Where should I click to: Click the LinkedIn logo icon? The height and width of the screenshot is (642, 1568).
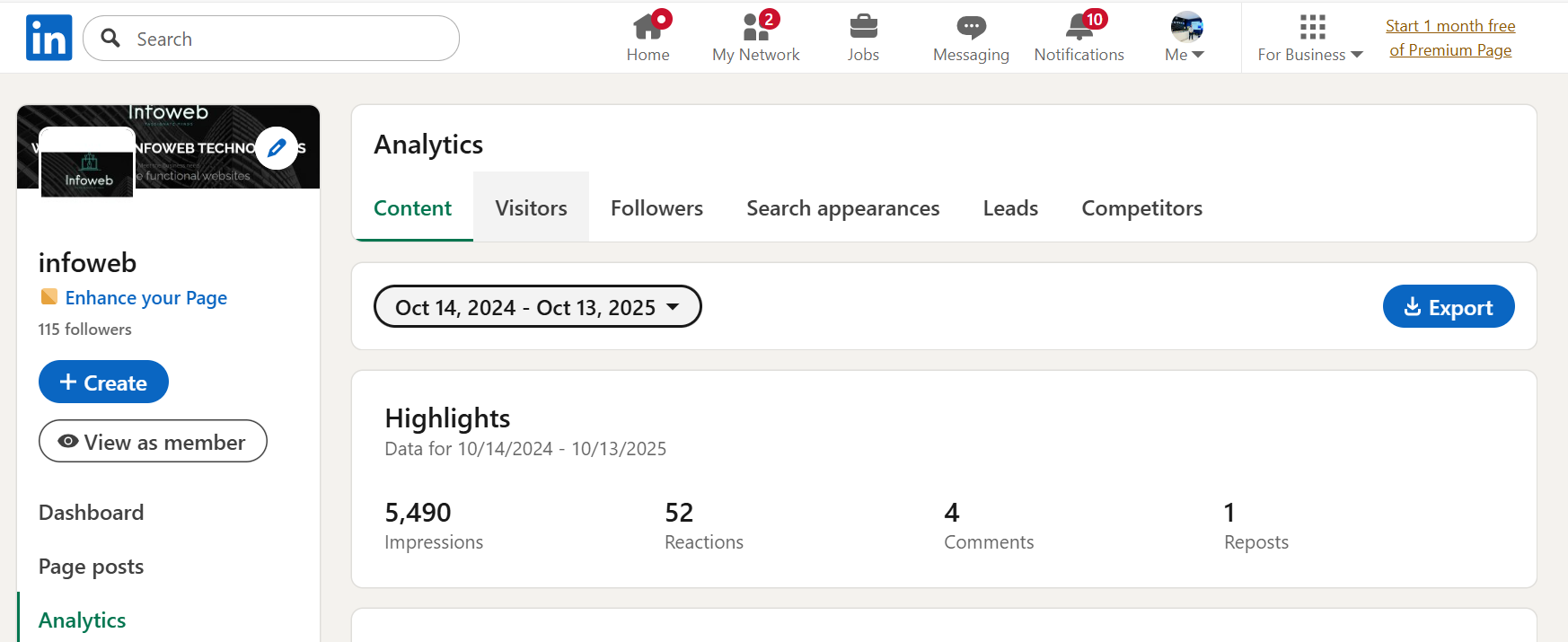tap(48, 38)
